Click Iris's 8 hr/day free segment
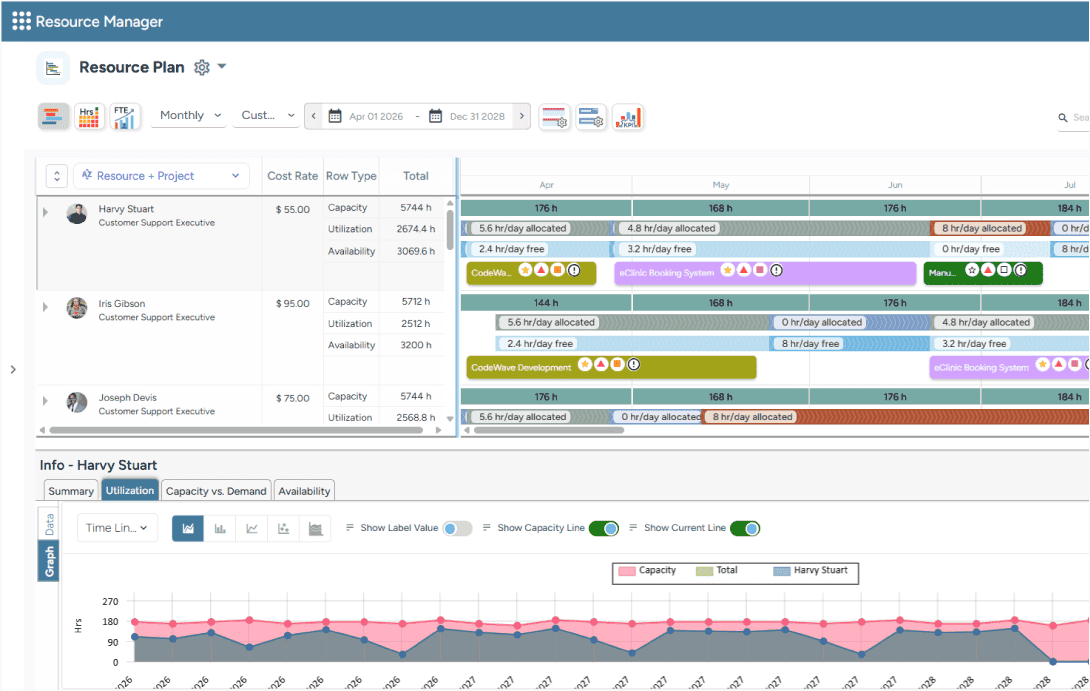This screenshot has width=1090, height=691. coord(849,343)
